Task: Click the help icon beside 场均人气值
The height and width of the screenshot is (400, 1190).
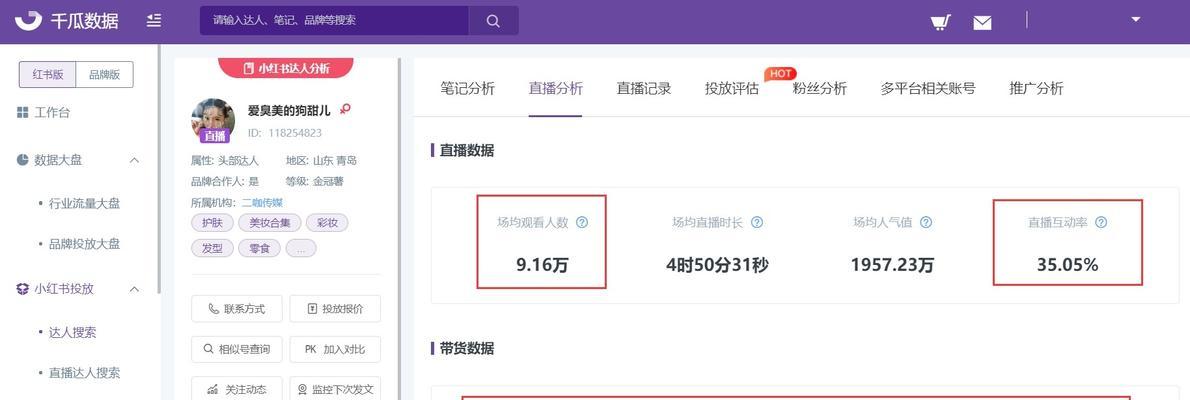Action: pyautogui.click(x=926, y=222)
